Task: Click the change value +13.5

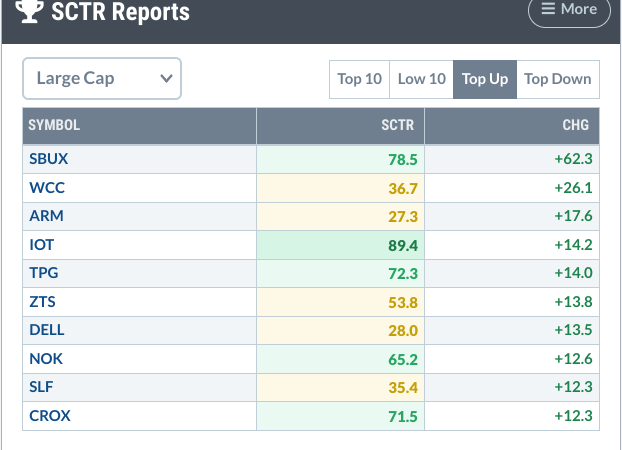Action: tap(573, 330)
